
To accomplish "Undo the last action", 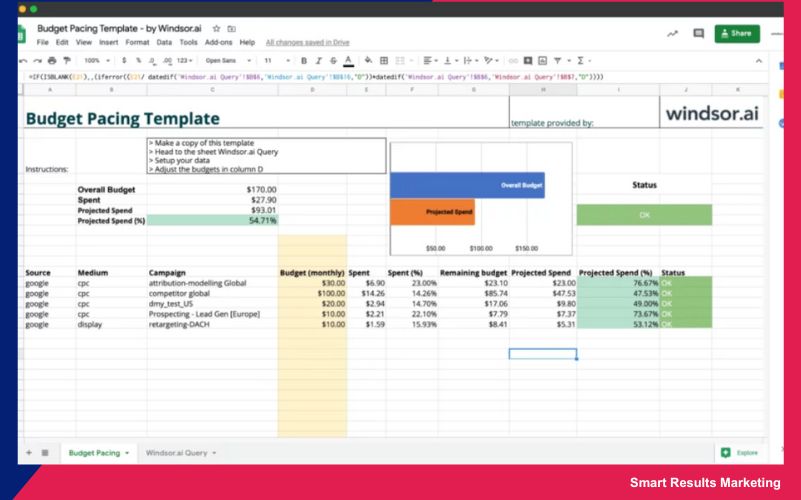I will coord(23,61).
